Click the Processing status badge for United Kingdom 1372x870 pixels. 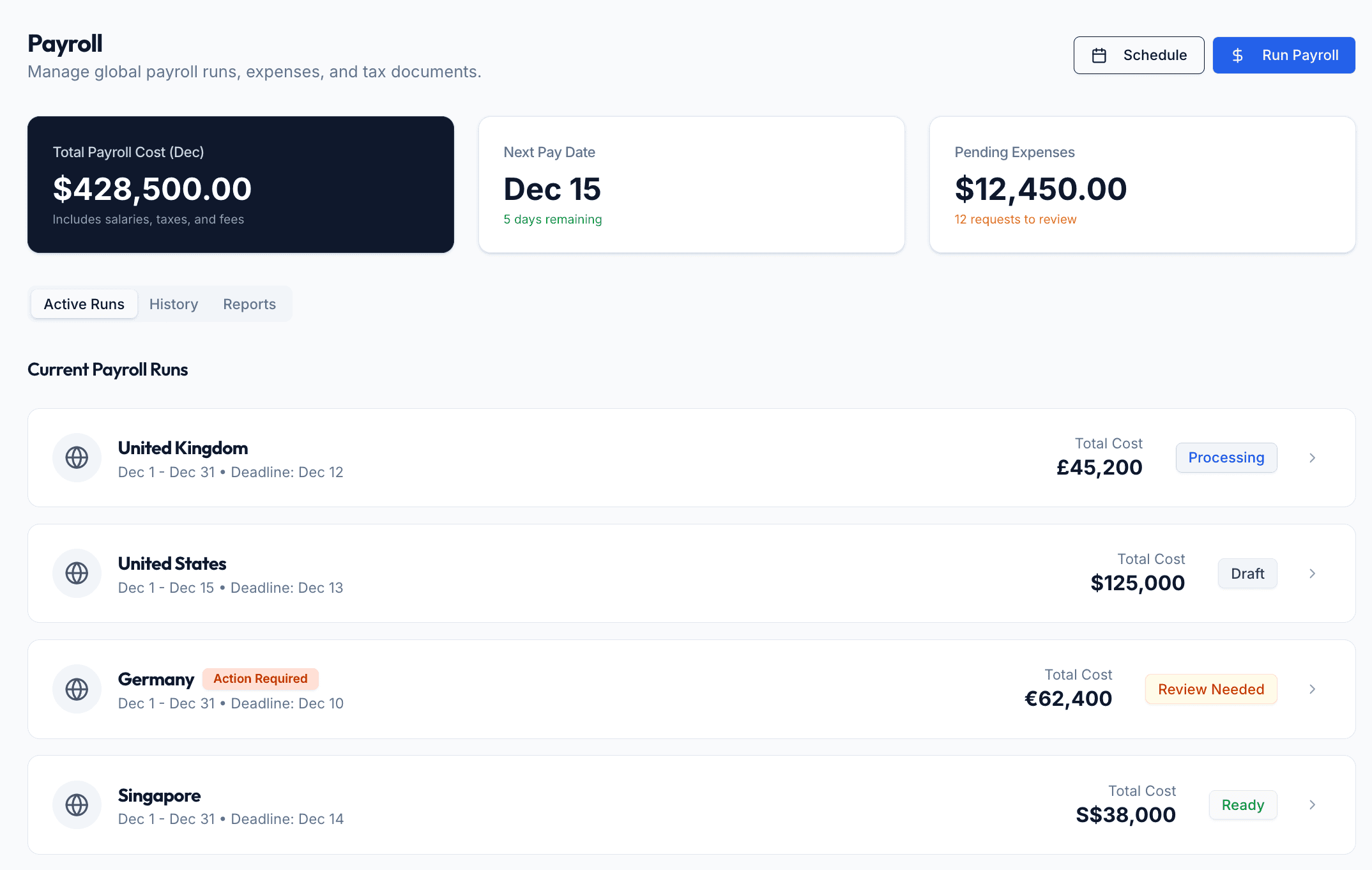[1225, 457]
